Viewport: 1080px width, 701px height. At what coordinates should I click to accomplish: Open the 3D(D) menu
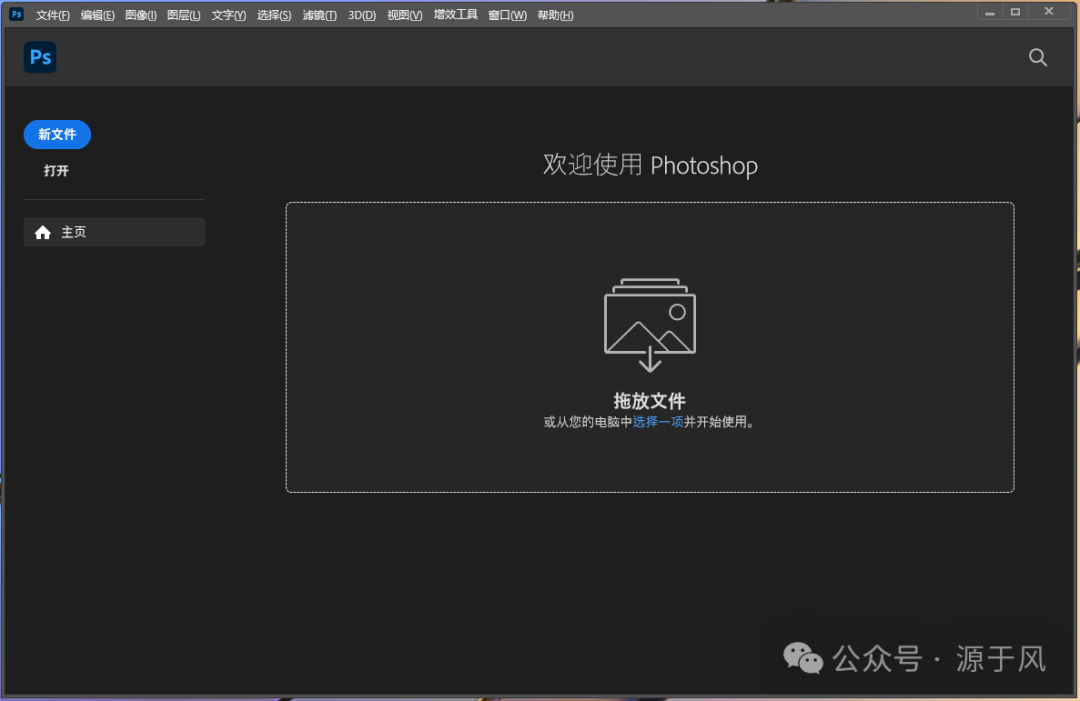362,15
